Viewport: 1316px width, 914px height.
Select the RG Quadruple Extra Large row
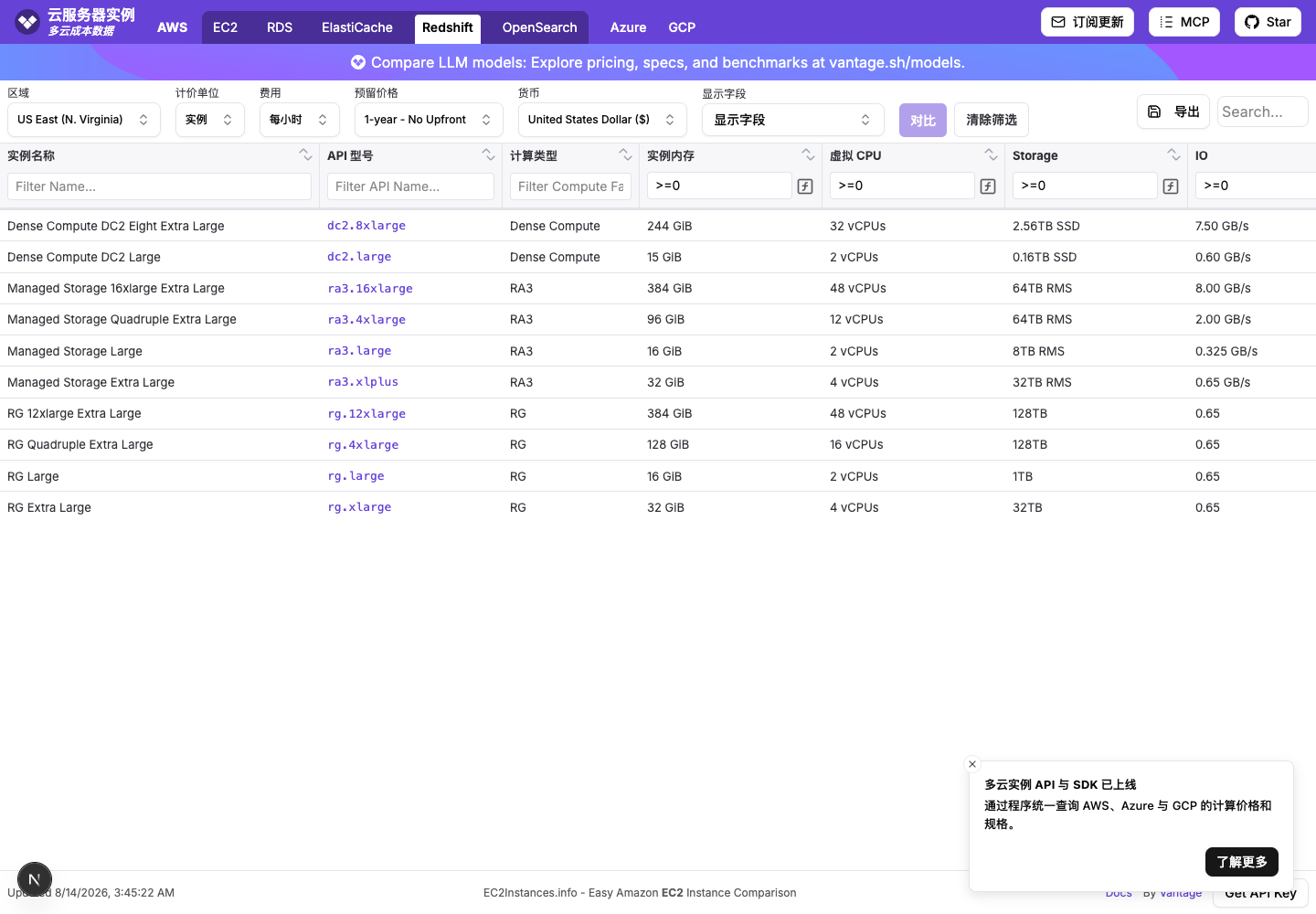658,444
